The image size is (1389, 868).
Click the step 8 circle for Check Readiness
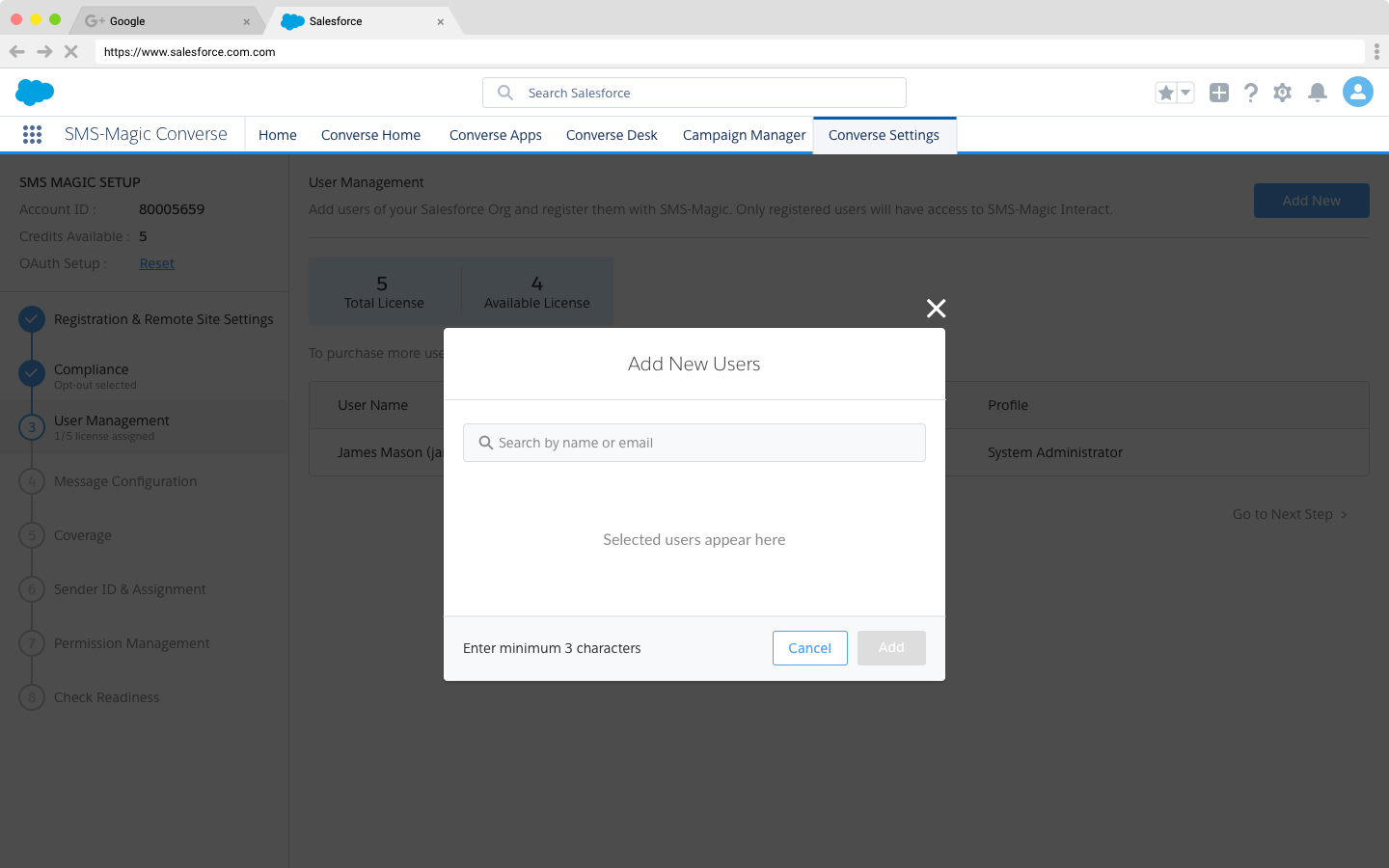coord(32,697)
